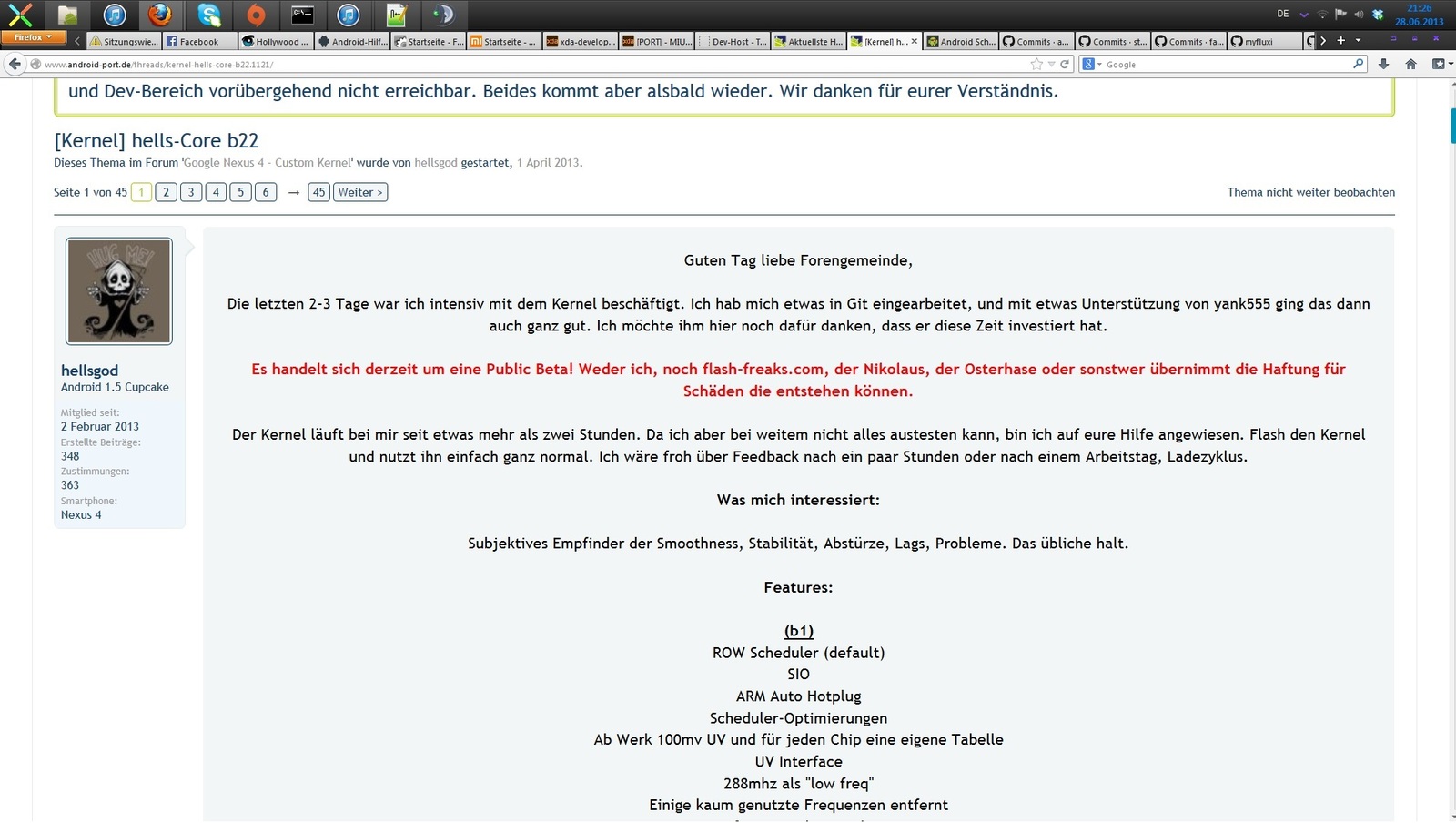Screen dimensions: 1456x823
Task: Click the browser back arrow button
Action: pos(15,64)
